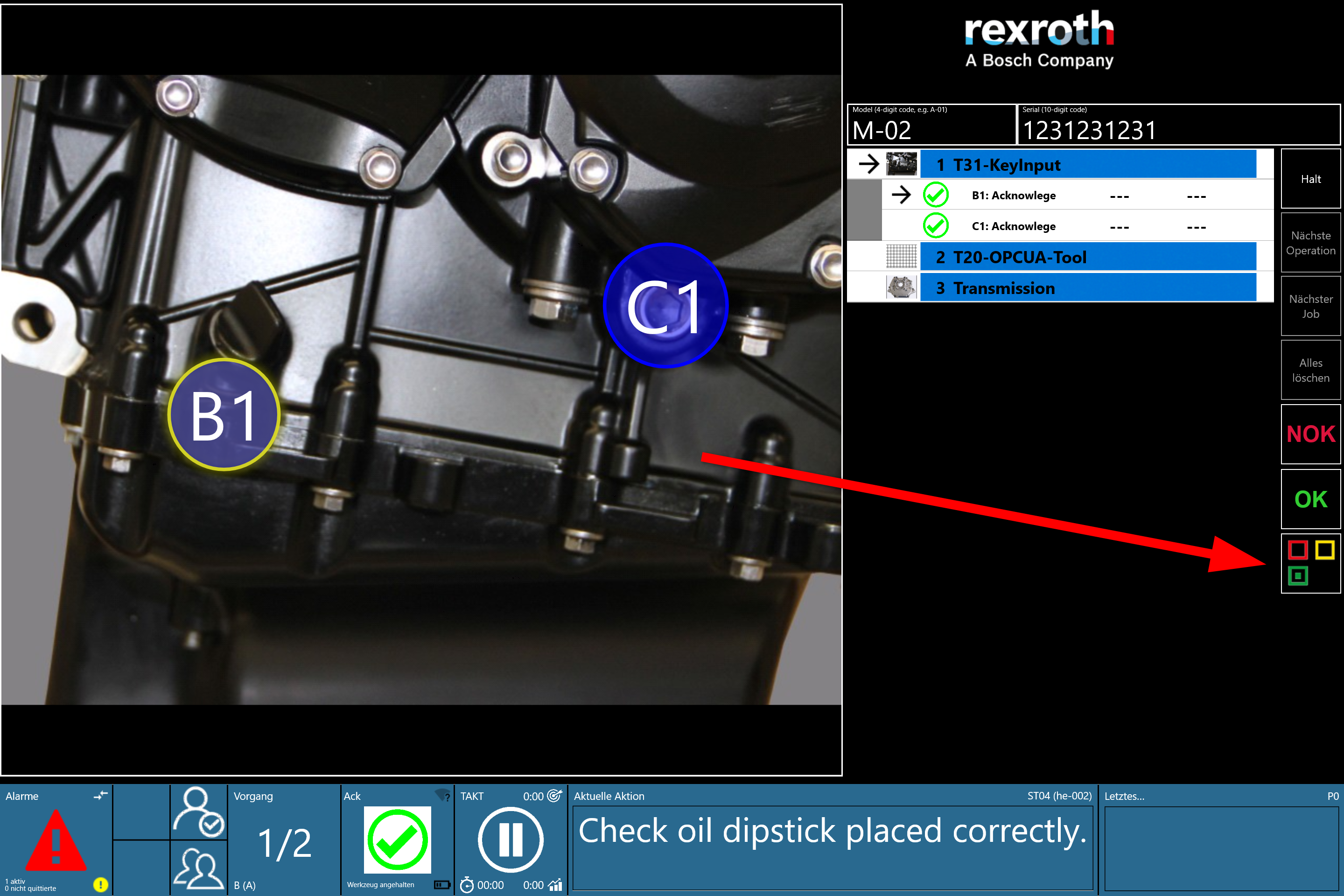Click the three colored squares icon
Viewport: 1344px width, 896px height.
pyautogui.click(x=1310, y=563)
